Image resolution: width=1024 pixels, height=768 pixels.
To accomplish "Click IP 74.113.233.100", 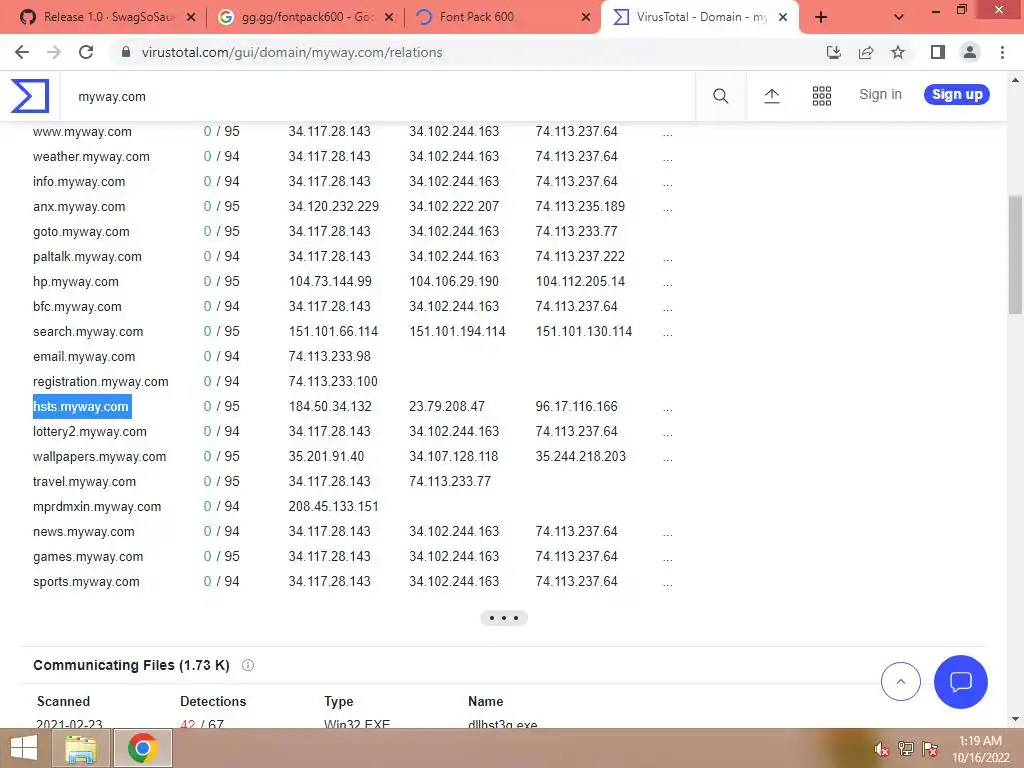I will (x=333, y=381).
